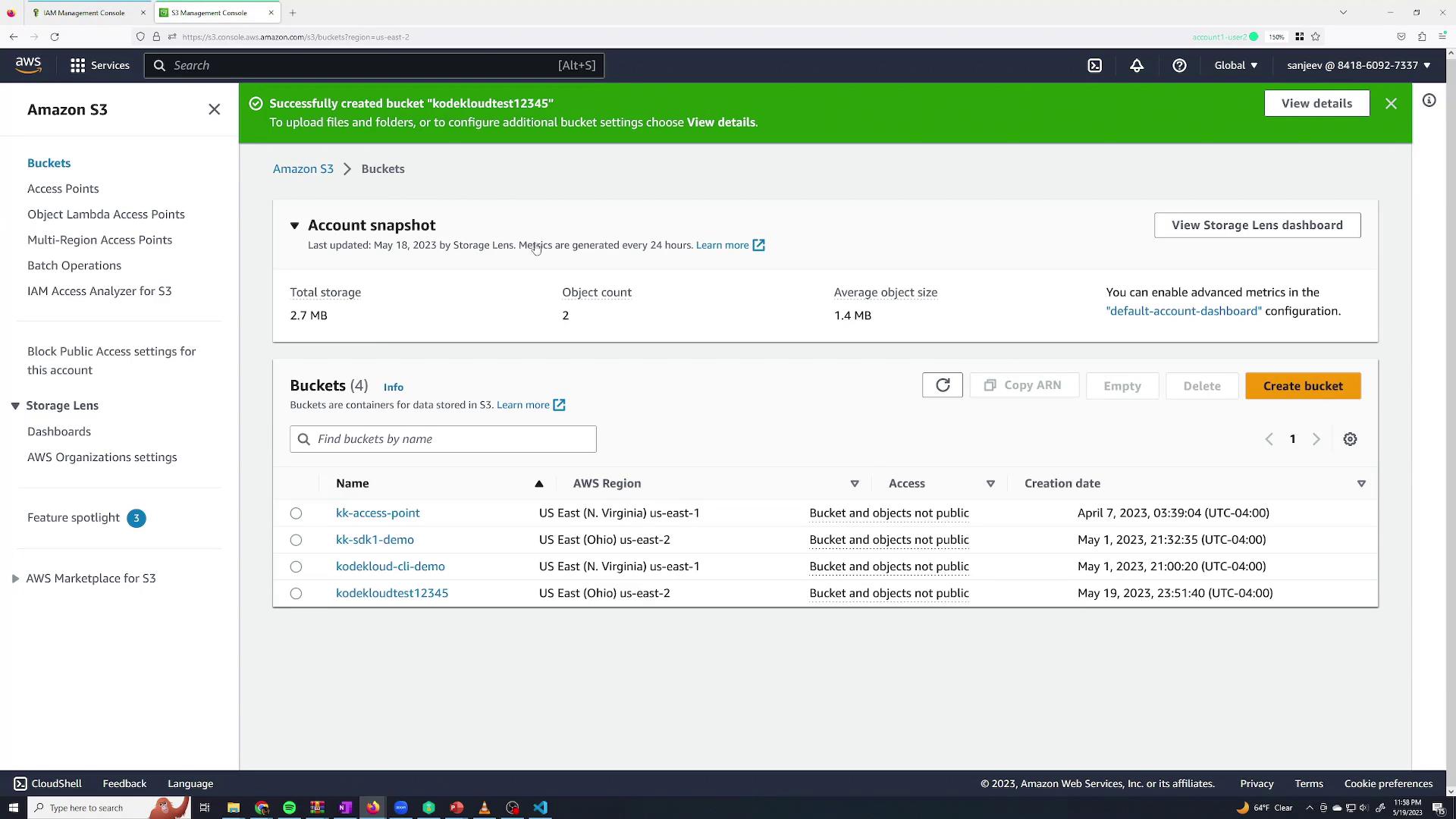Open Access Points in the sidebar

63,189
